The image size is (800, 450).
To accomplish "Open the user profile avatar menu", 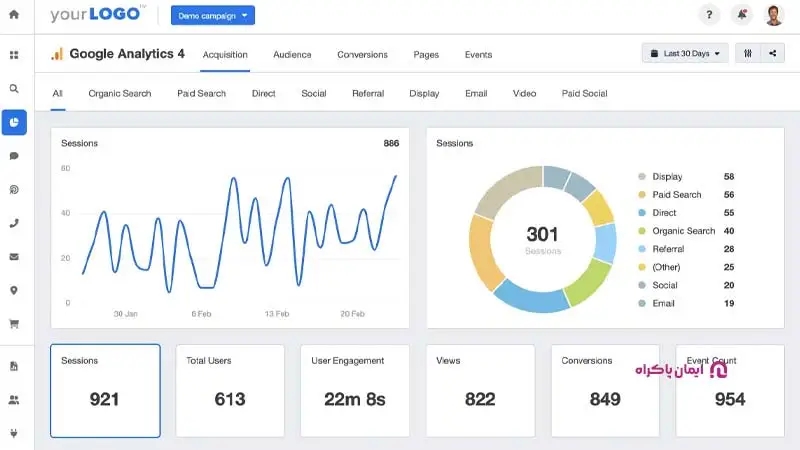I will [774, 15].
